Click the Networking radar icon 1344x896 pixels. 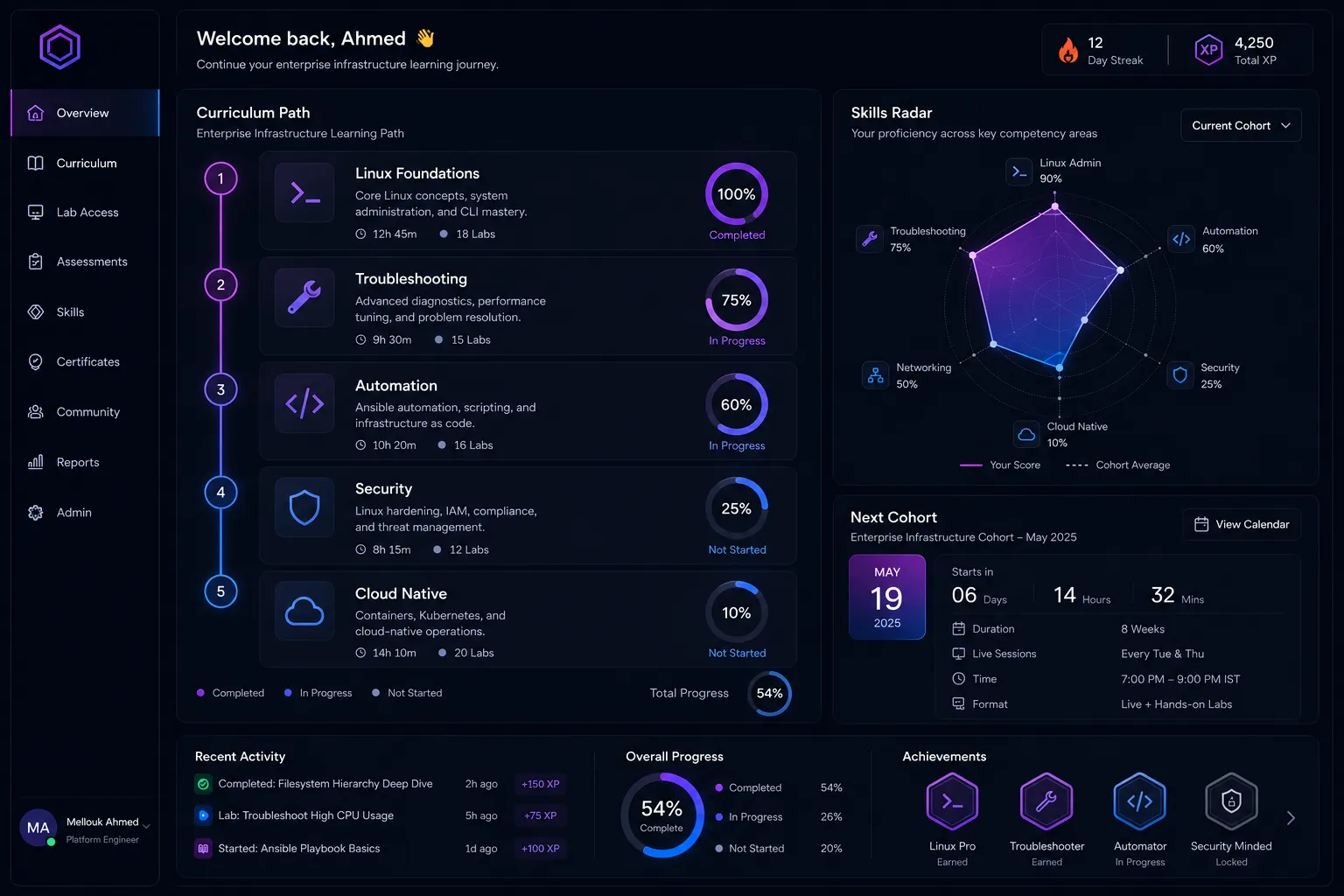point(875,375)
